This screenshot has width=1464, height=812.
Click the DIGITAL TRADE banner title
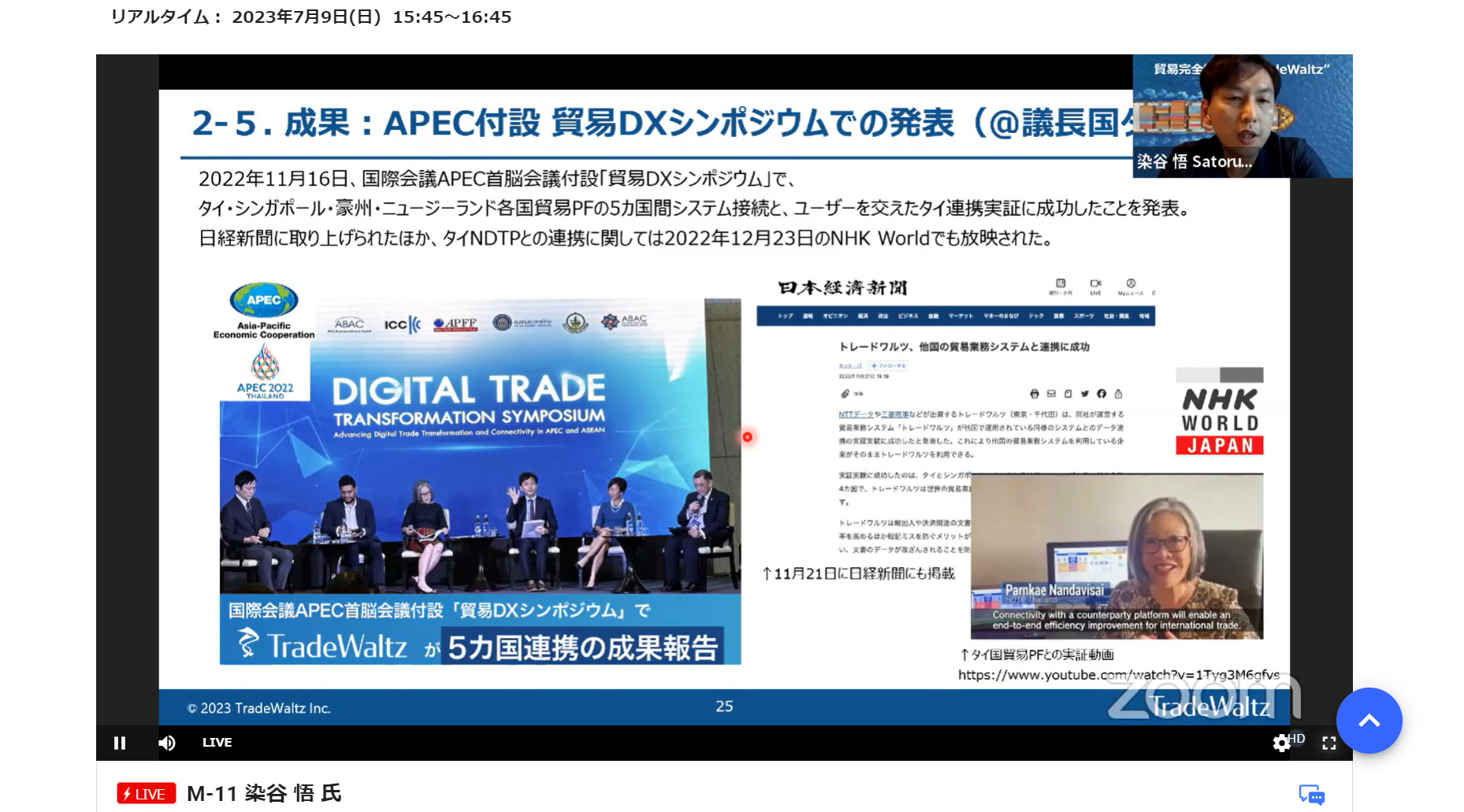(x=469, y=389)
